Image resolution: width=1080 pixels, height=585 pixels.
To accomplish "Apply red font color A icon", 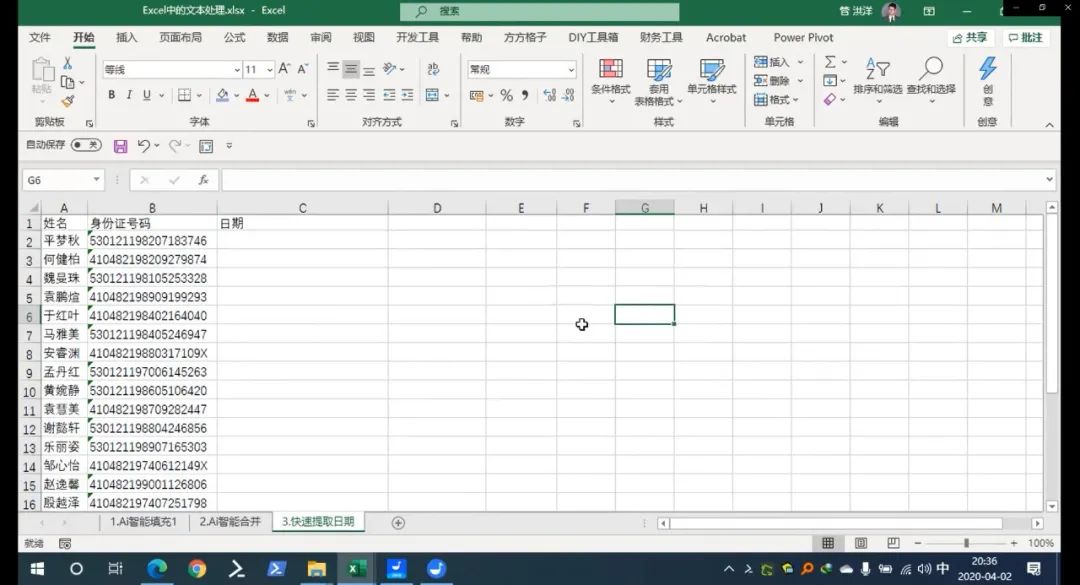I will 253,95.
